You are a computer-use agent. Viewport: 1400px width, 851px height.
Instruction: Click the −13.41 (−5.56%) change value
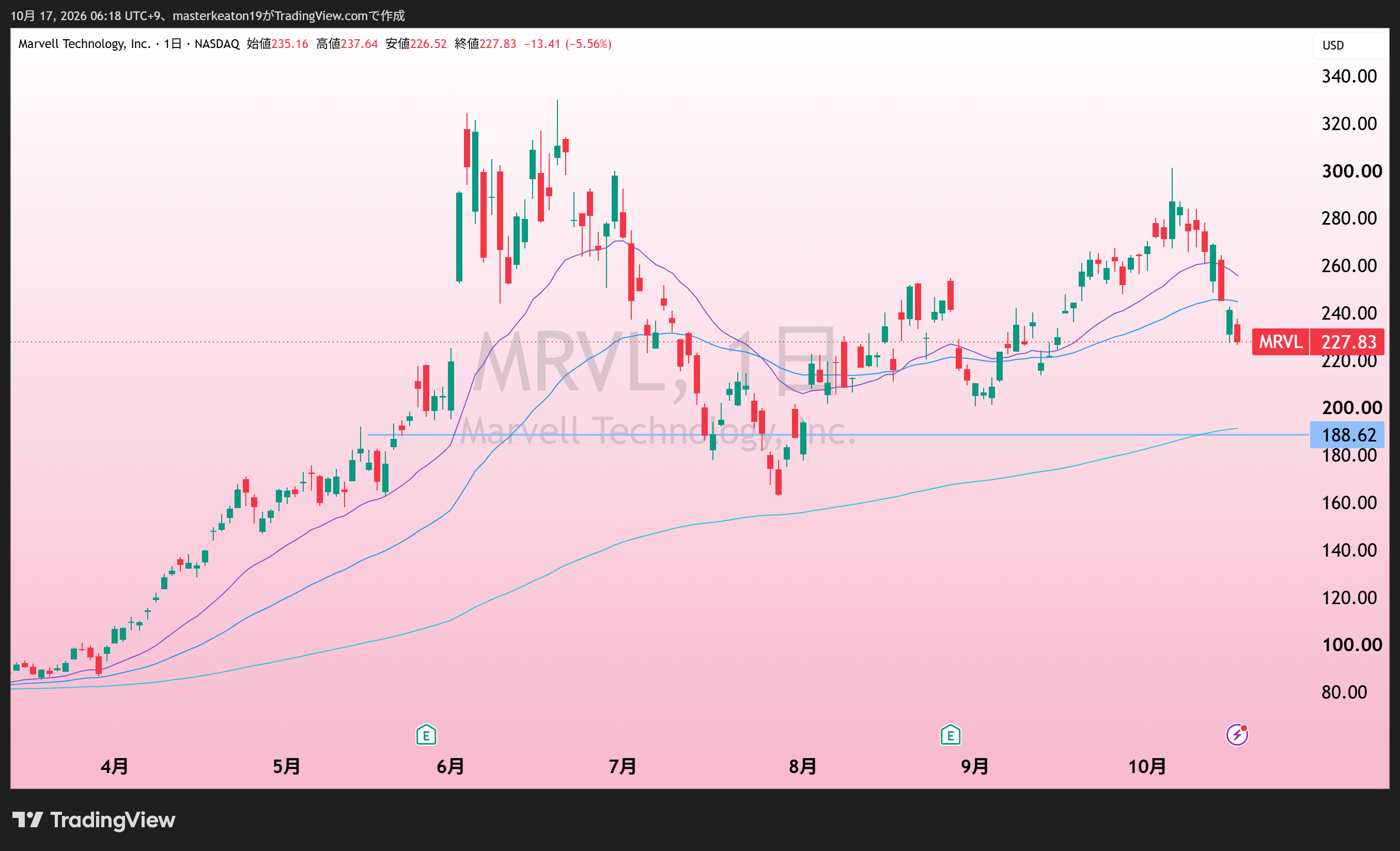click(568, 44)
